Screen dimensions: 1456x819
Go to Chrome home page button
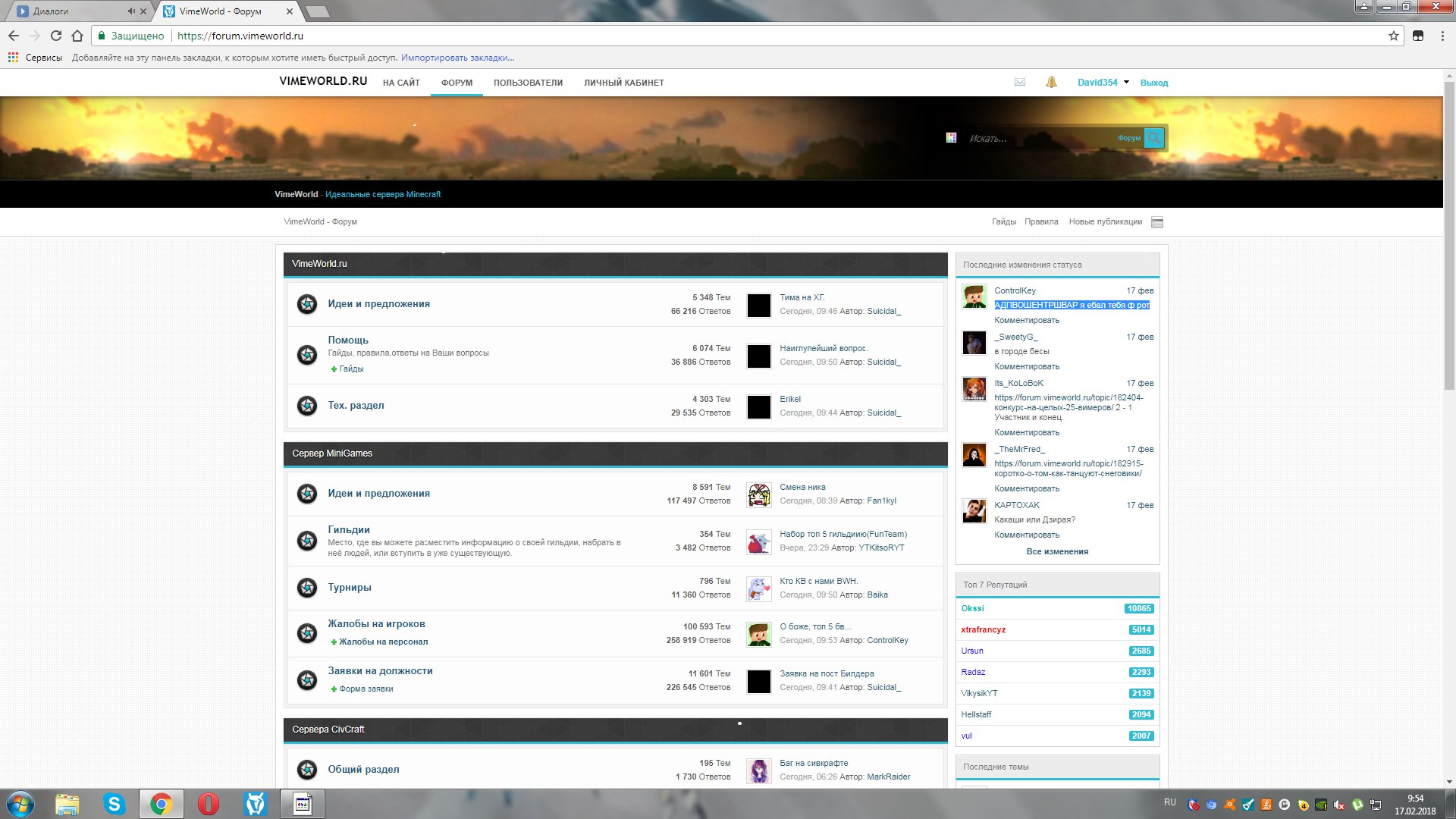[77, 36]
